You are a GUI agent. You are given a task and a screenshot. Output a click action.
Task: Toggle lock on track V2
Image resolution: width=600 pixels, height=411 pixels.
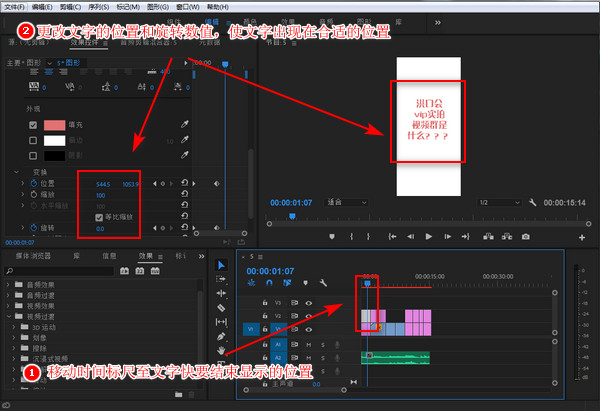(265, 316)
